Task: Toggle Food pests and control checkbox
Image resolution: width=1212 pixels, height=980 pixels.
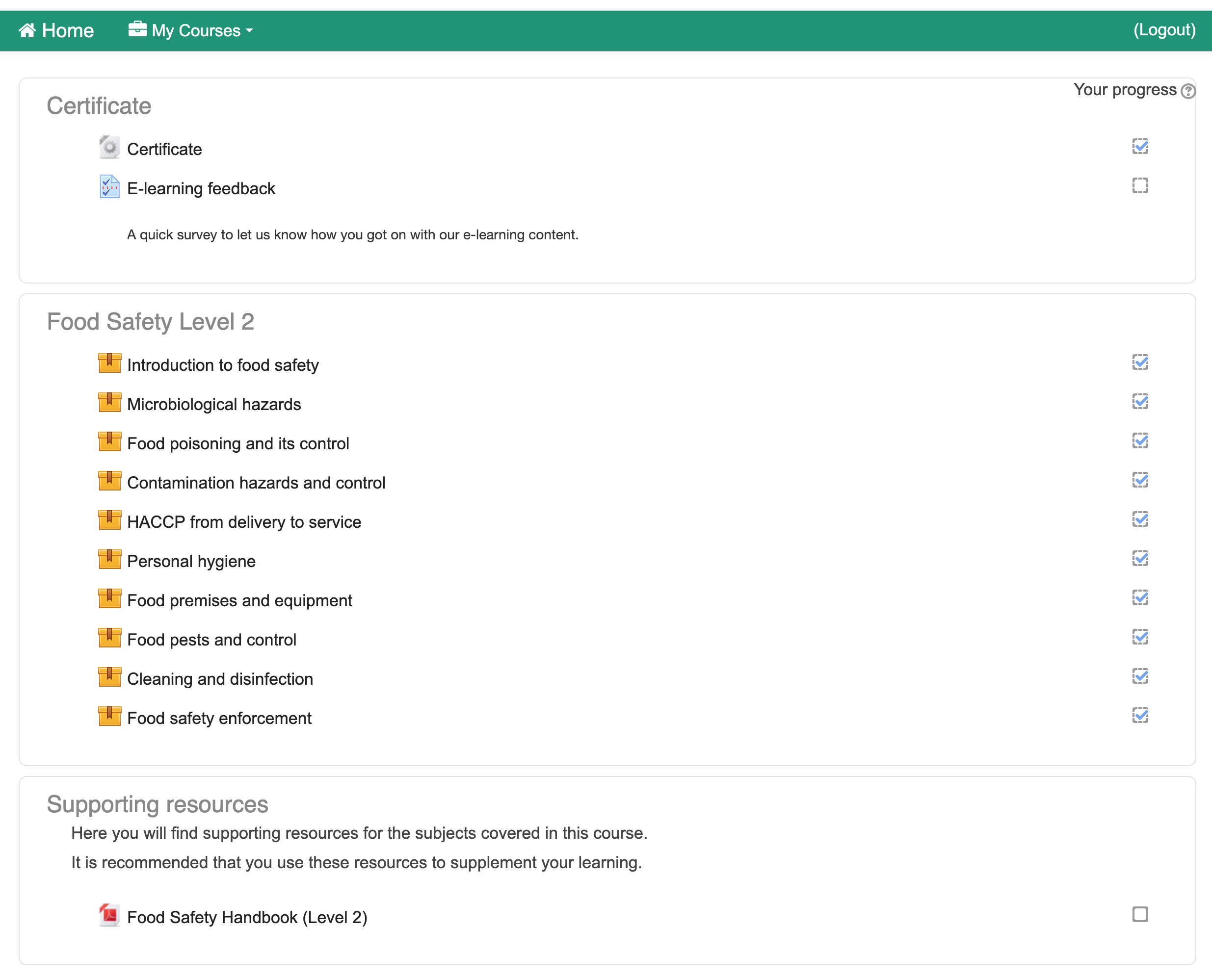Action: pyautogui.click(x=1140, y=637)
